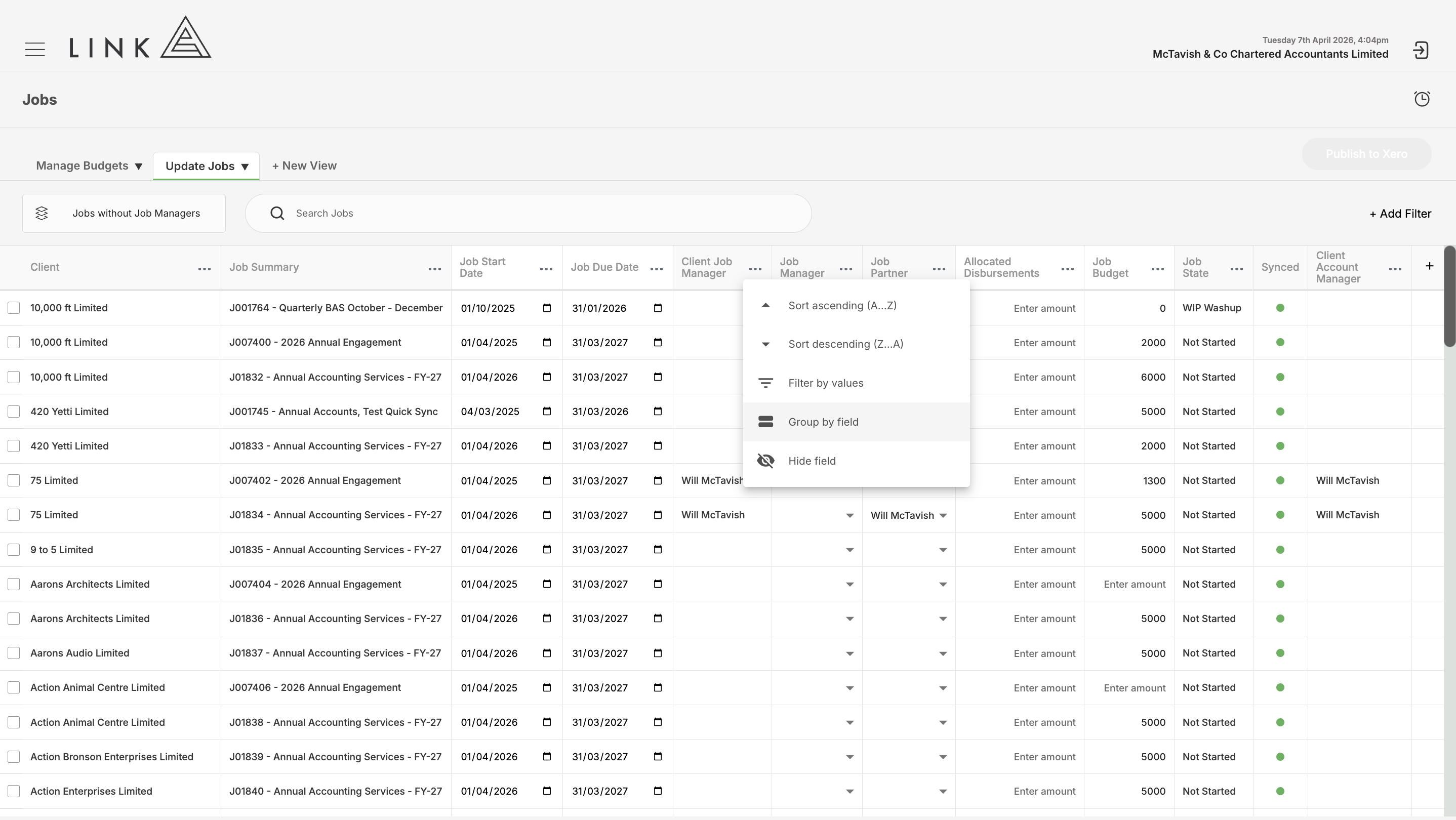
Task: Click Job Budget amount for J007404
Action: (1135, 584)
